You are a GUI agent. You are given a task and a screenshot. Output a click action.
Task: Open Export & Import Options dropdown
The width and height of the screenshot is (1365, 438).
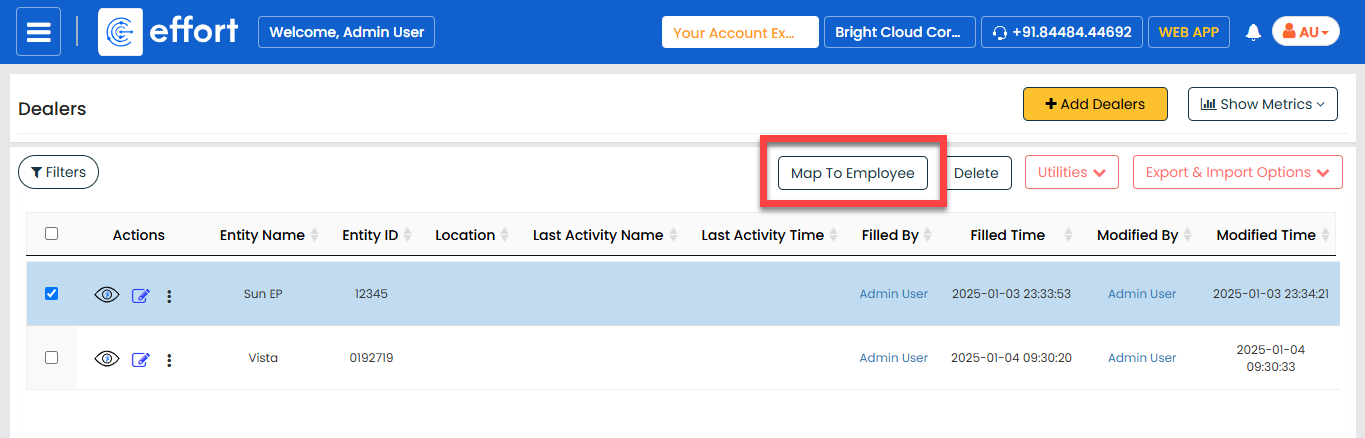coord(1237,173)
